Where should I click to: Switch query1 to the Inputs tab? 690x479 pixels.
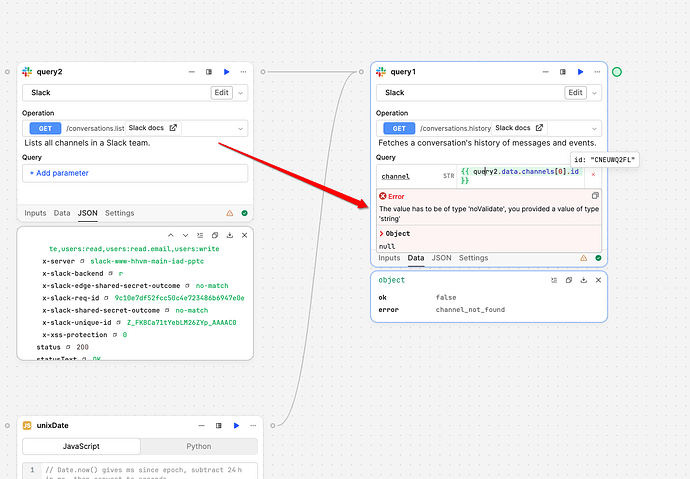point(389,258)
